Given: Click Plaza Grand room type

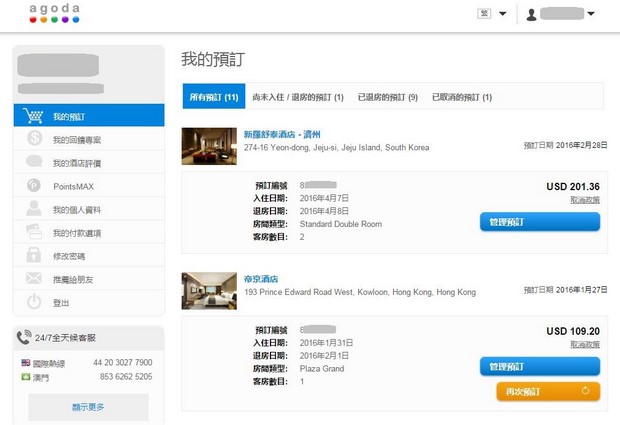Looking at the screenshot, I should (322, 368).
